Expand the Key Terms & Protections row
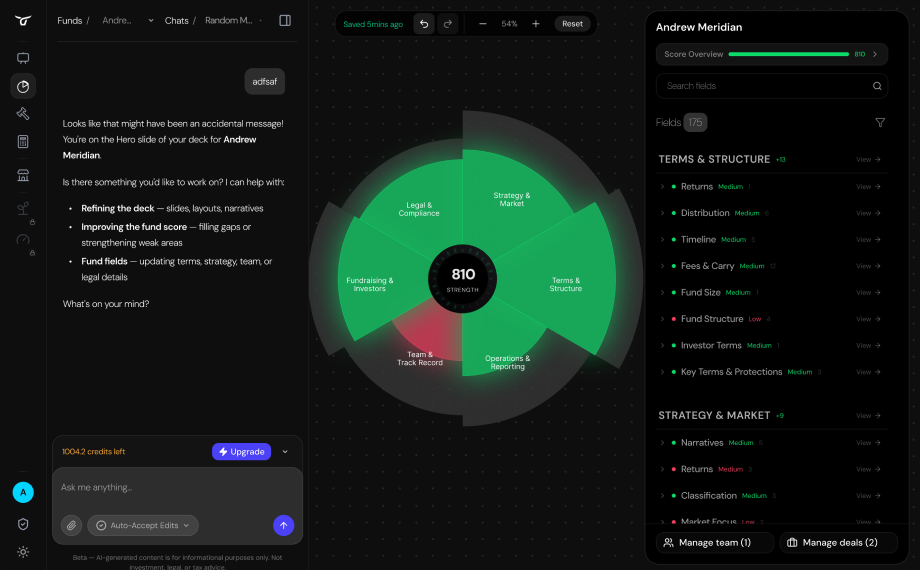 coord(662,372)
